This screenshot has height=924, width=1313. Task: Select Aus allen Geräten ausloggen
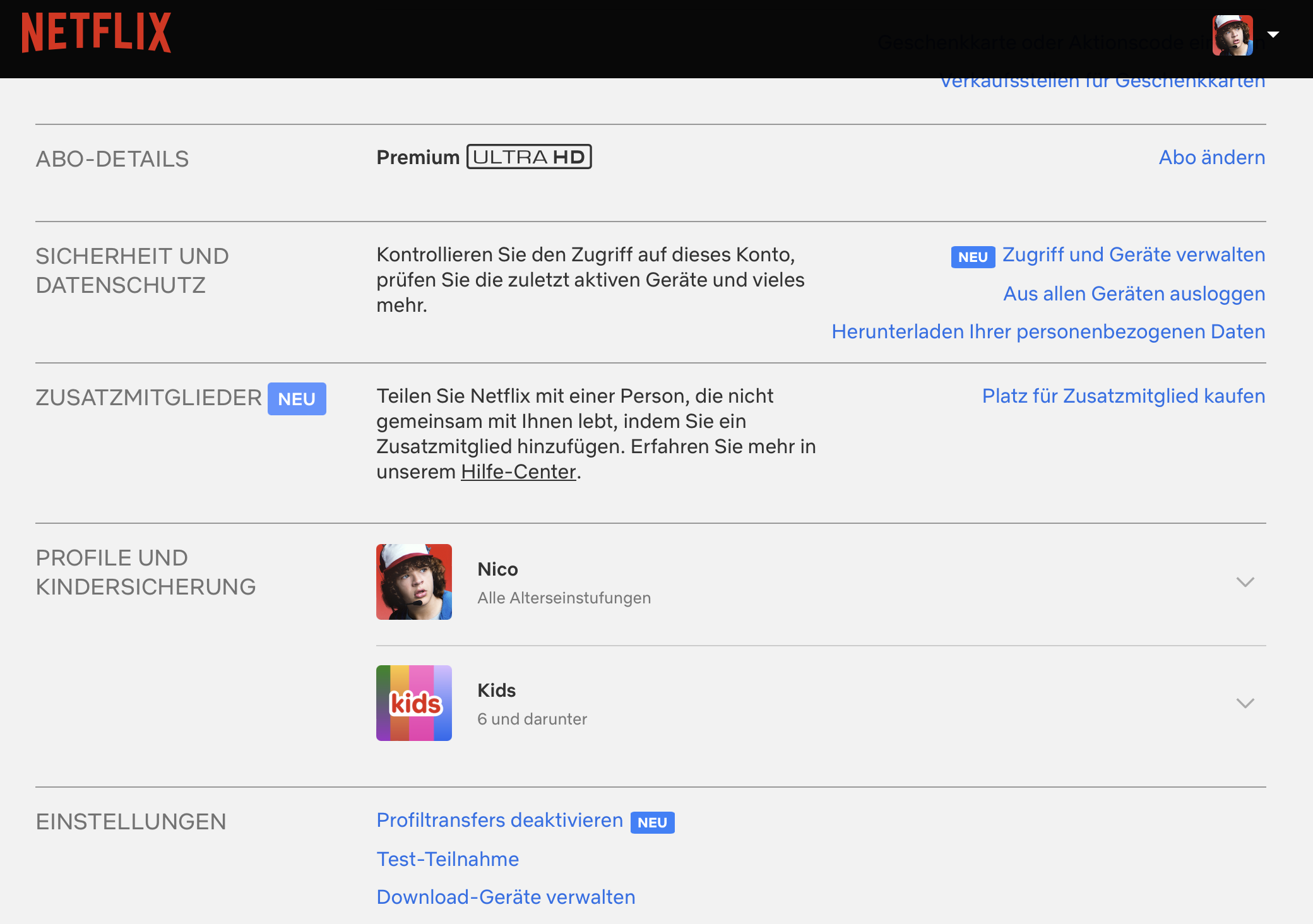tap(1134, 294)
